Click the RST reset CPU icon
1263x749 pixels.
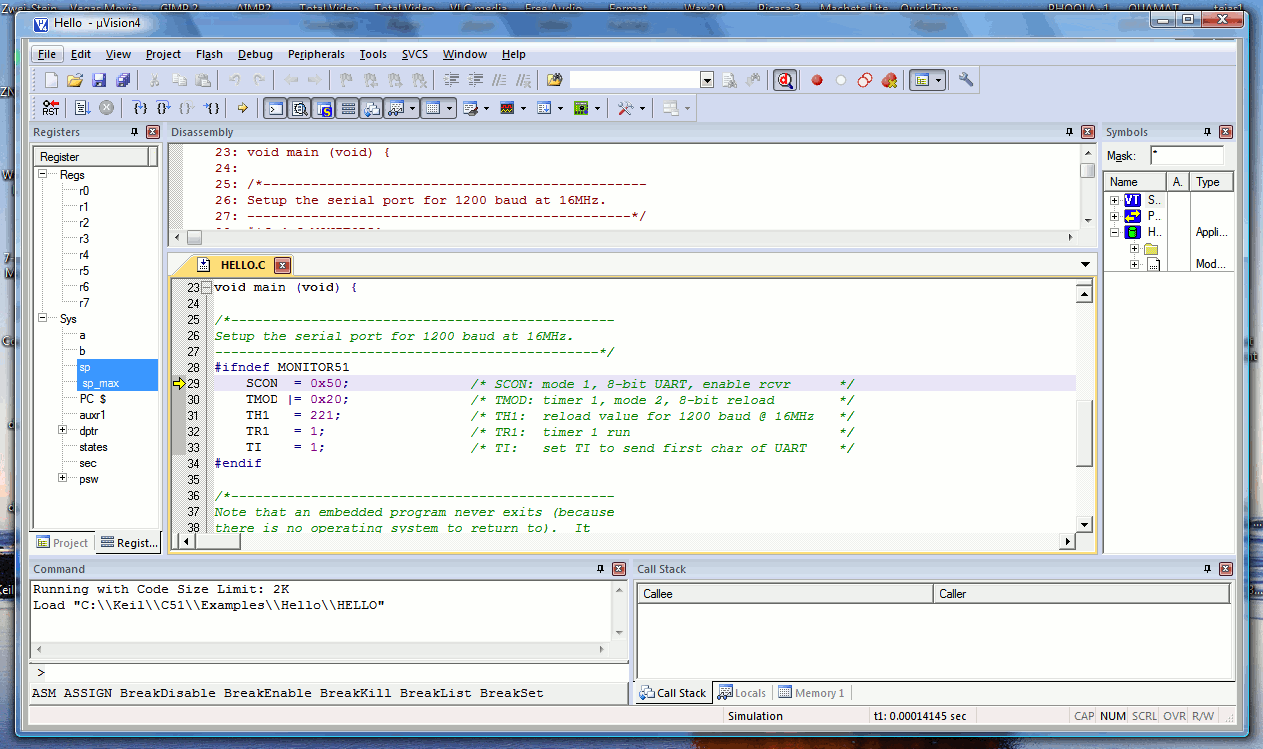[x=50, y=107]
